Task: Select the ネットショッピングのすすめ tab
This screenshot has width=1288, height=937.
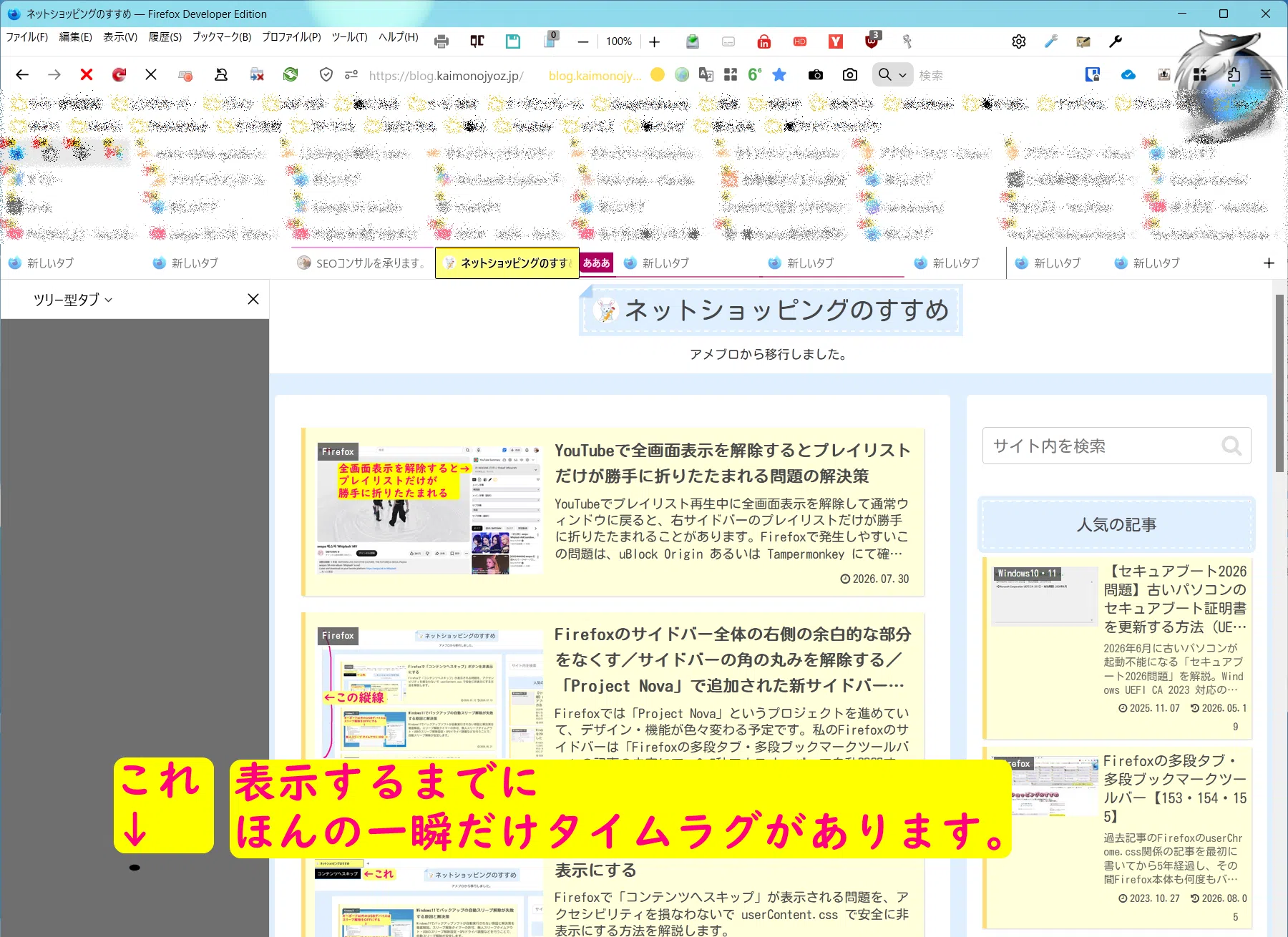Action: coord(507,263)
